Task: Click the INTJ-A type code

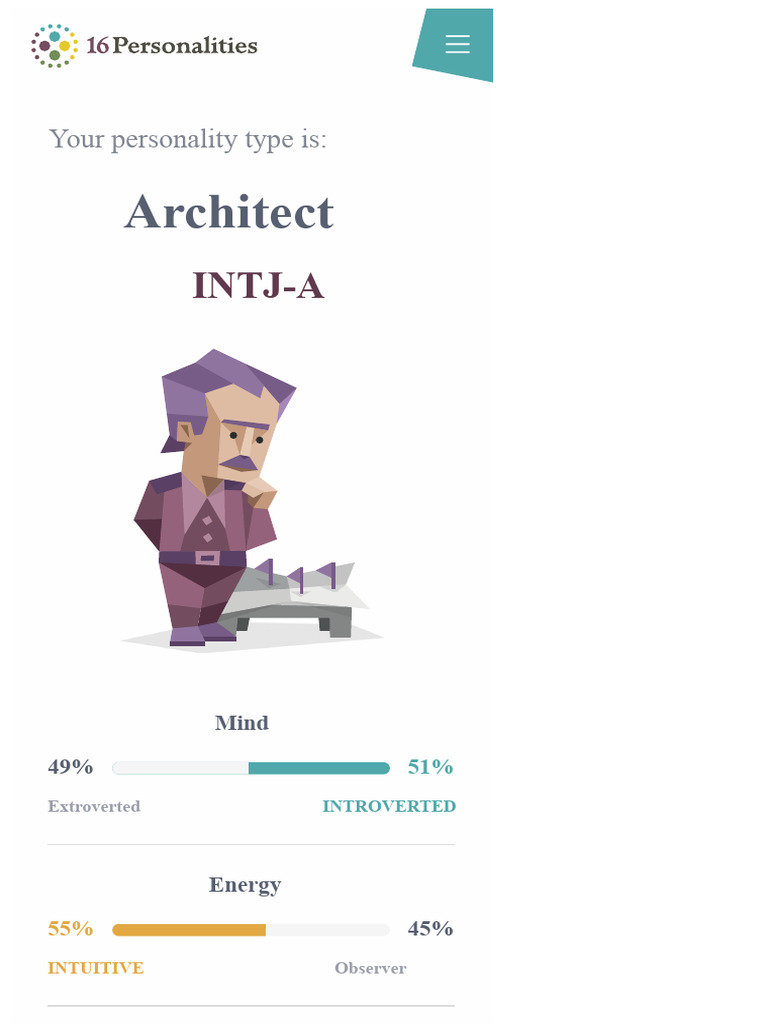Action: (x=258, y=285)
